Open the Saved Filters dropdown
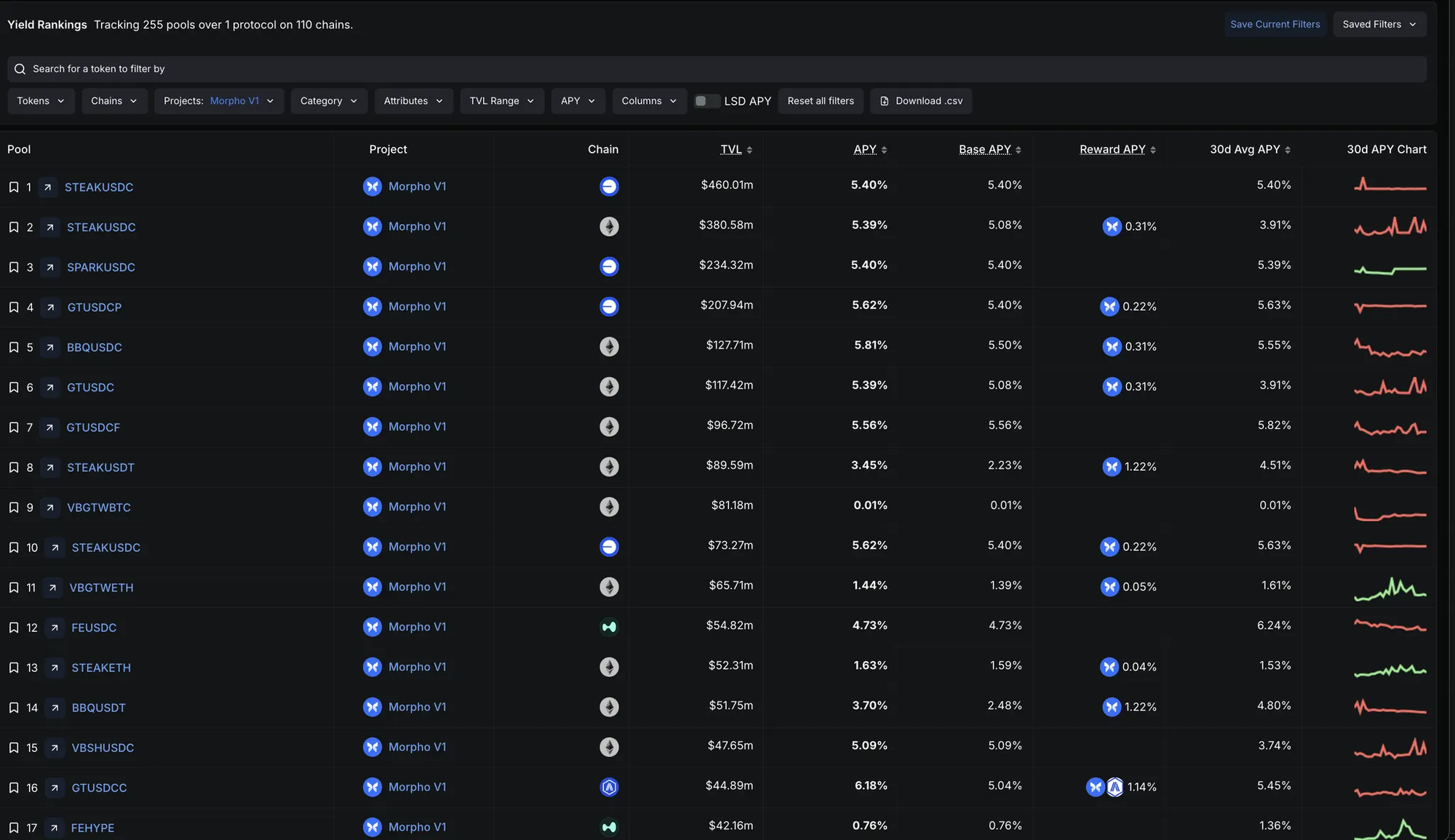The height and width of the screenshot is (840, 1455). click(x=1379, y=24)
